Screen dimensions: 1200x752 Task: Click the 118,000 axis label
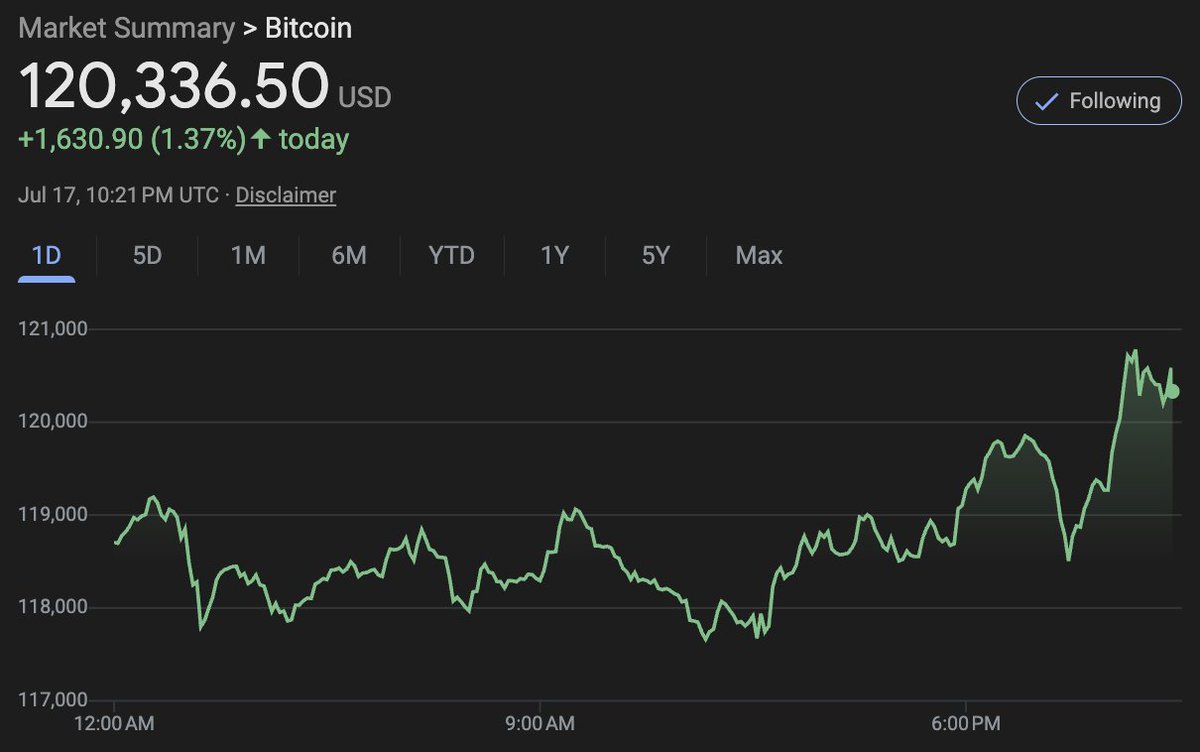54,607
